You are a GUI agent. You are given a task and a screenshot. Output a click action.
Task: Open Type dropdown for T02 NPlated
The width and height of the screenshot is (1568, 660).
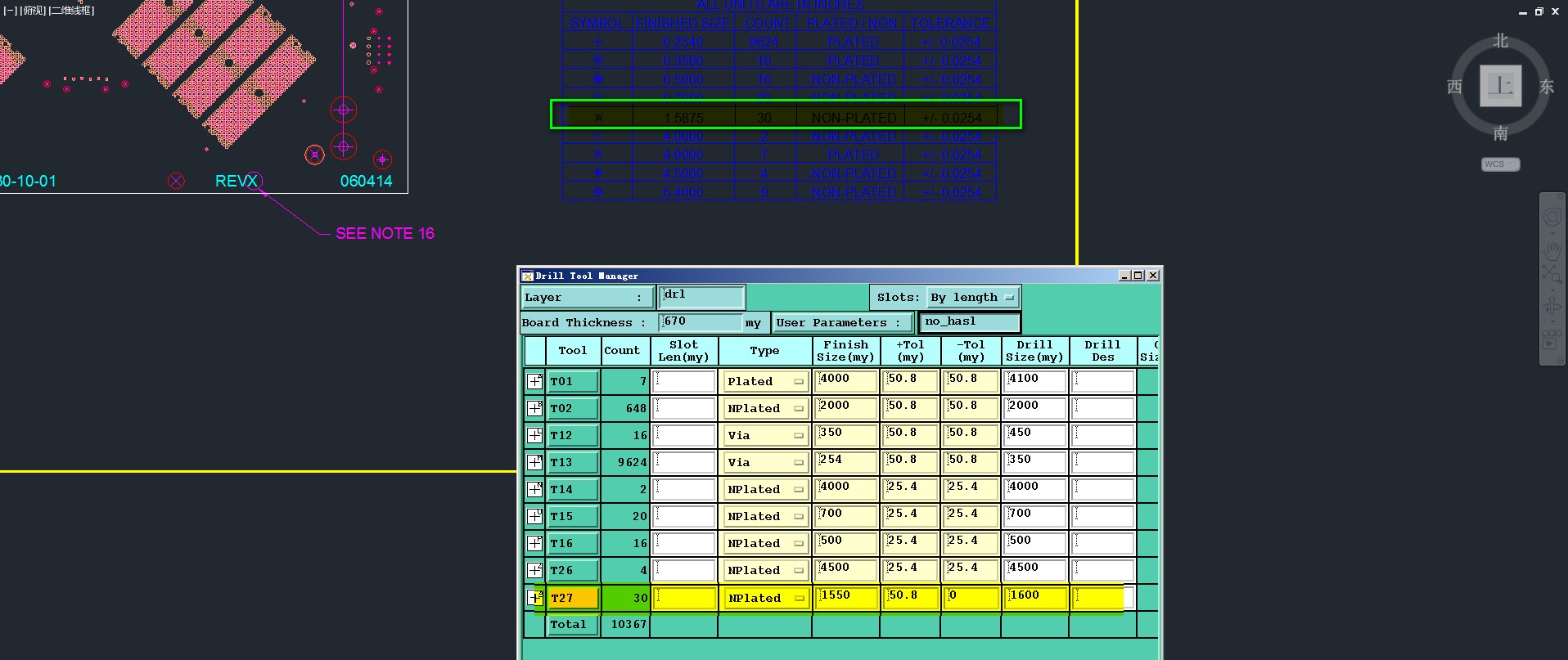click(765, 408)
